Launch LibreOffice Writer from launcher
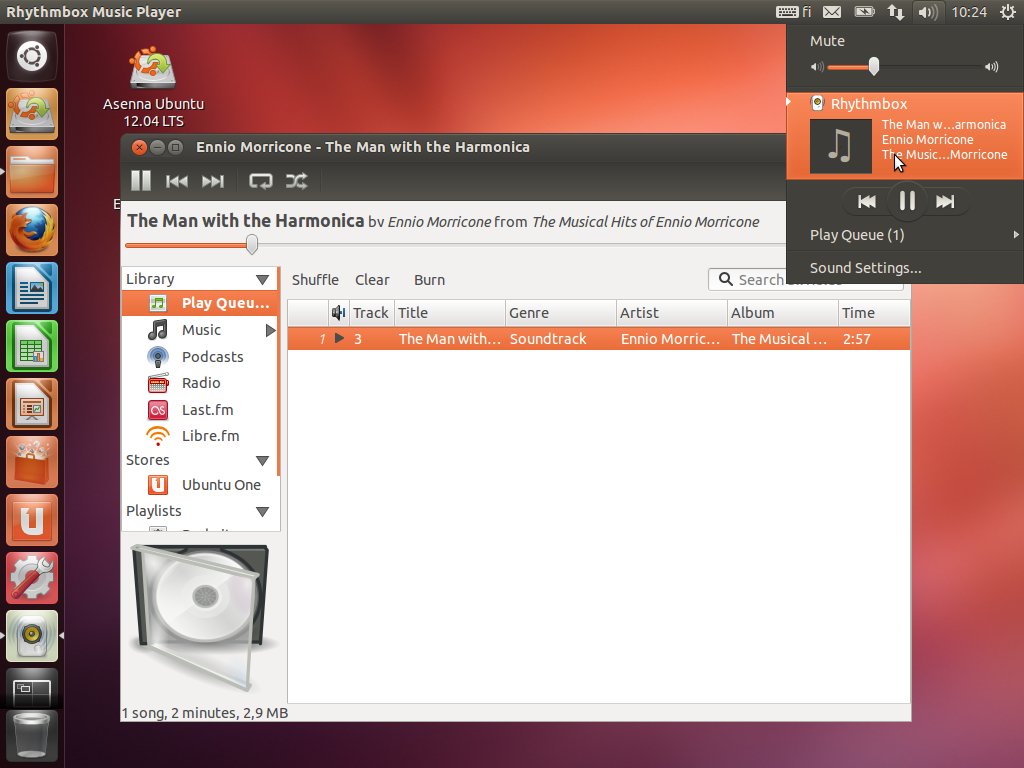Screen dimensions: 1024x768 pyautogui.click(x=32, y=288)
